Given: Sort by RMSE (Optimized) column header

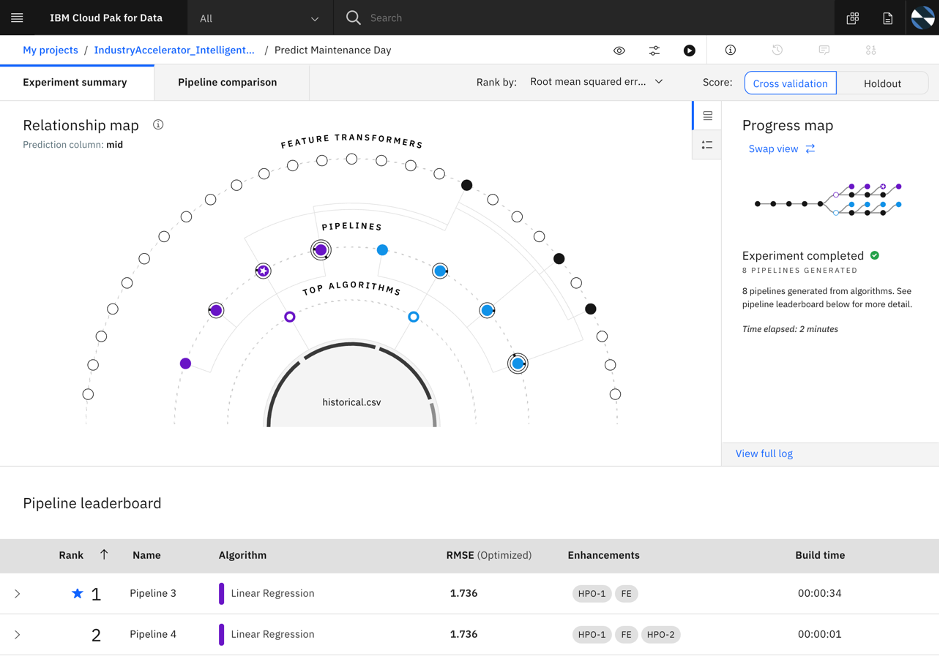Looking at the screenshot, I should pos(489,555).
